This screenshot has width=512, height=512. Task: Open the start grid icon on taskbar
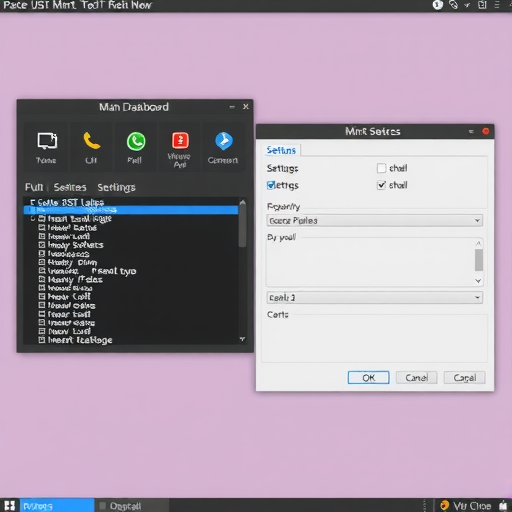point(10,506)
